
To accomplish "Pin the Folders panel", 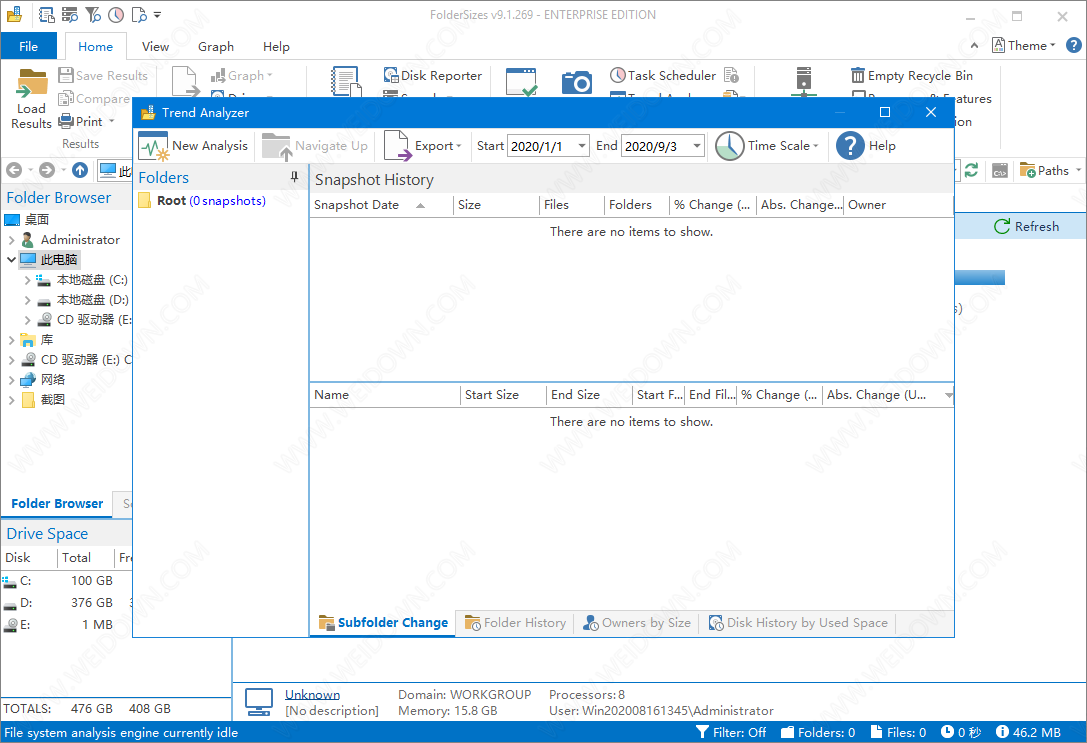I will tap(295, 177).
